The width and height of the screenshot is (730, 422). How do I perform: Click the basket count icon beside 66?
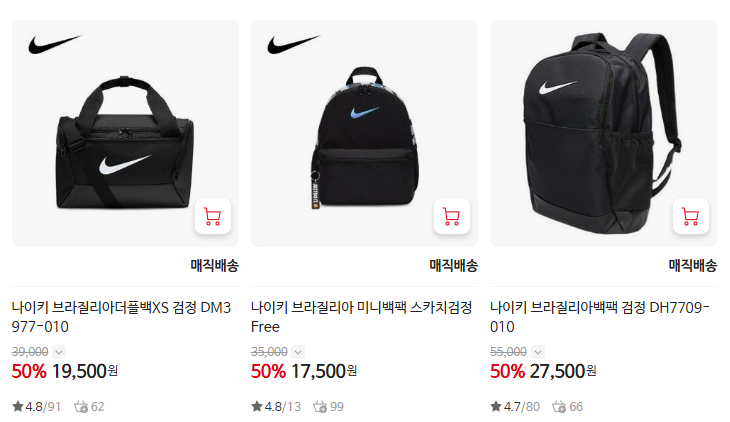pyautogui.click(x=559, y=407)
